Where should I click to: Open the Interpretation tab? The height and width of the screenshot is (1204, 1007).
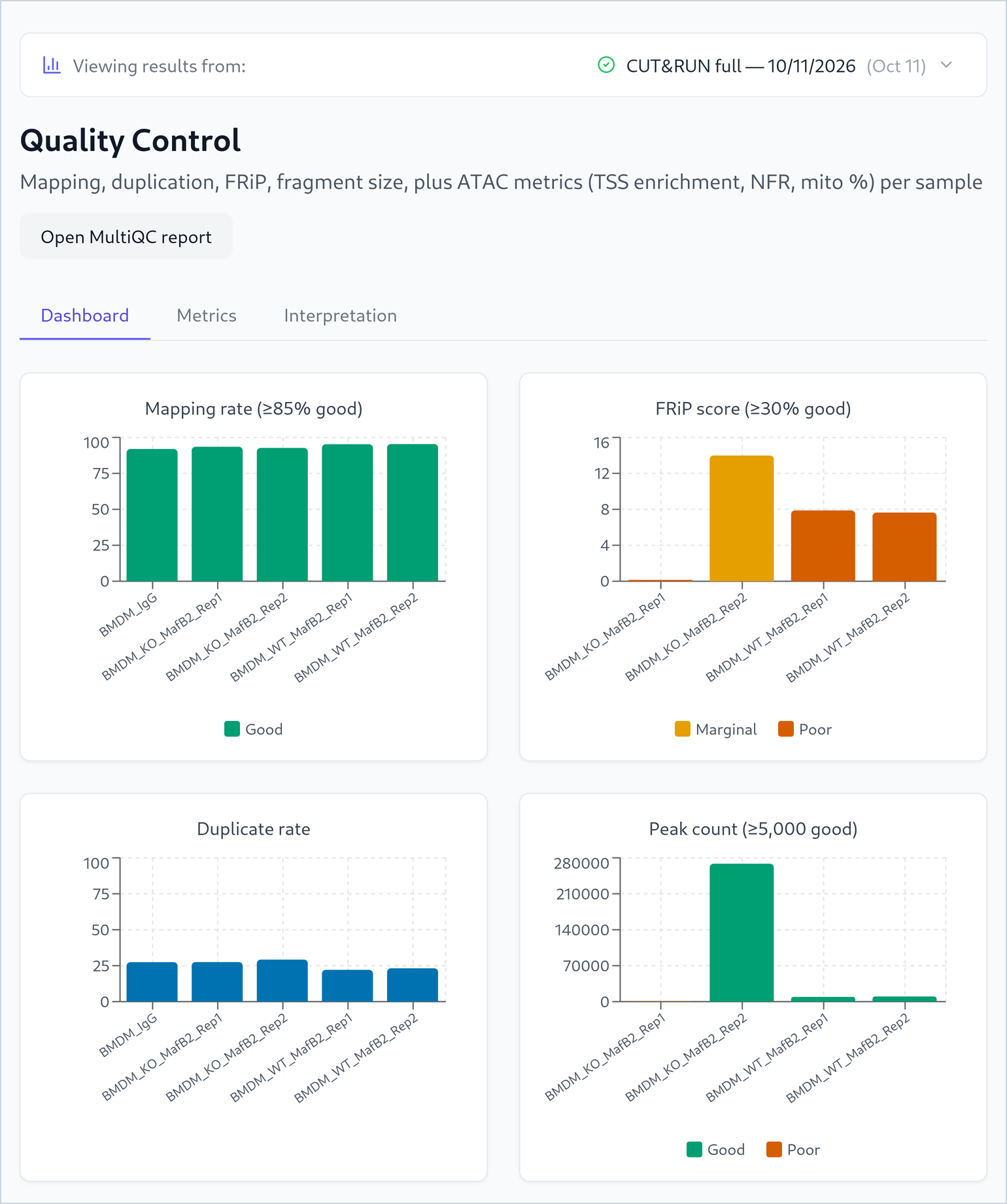340,316
